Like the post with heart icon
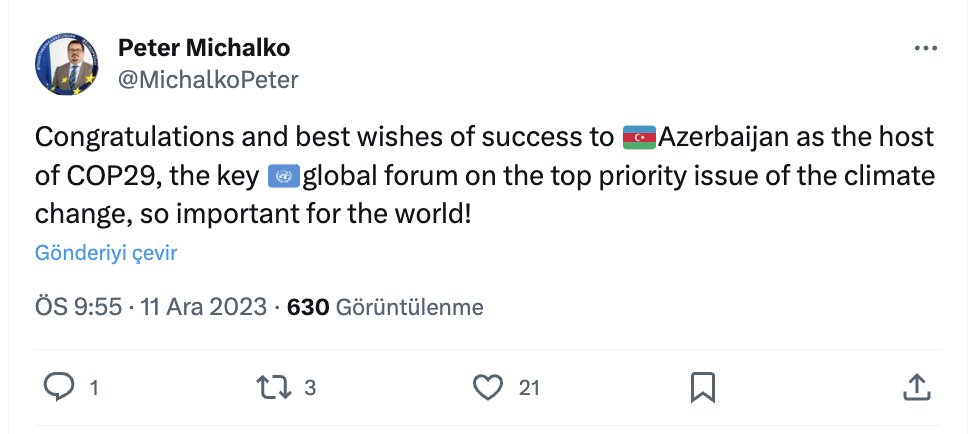 488,388
